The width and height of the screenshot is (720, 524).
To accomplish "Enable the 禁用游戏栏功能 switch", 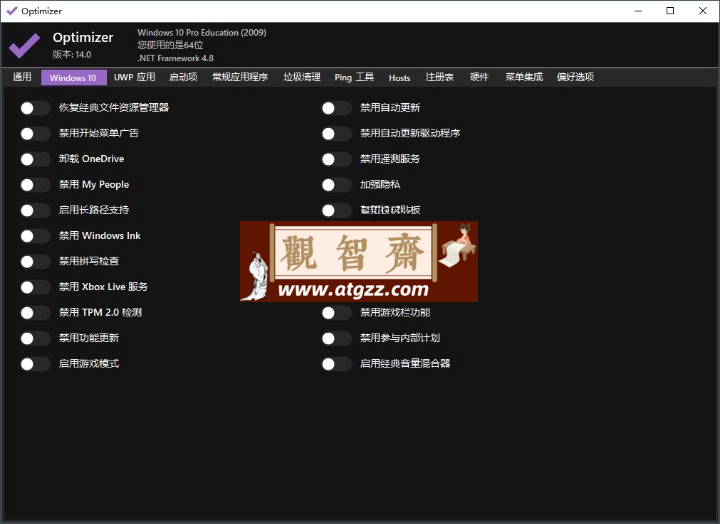I will [337, 313].
